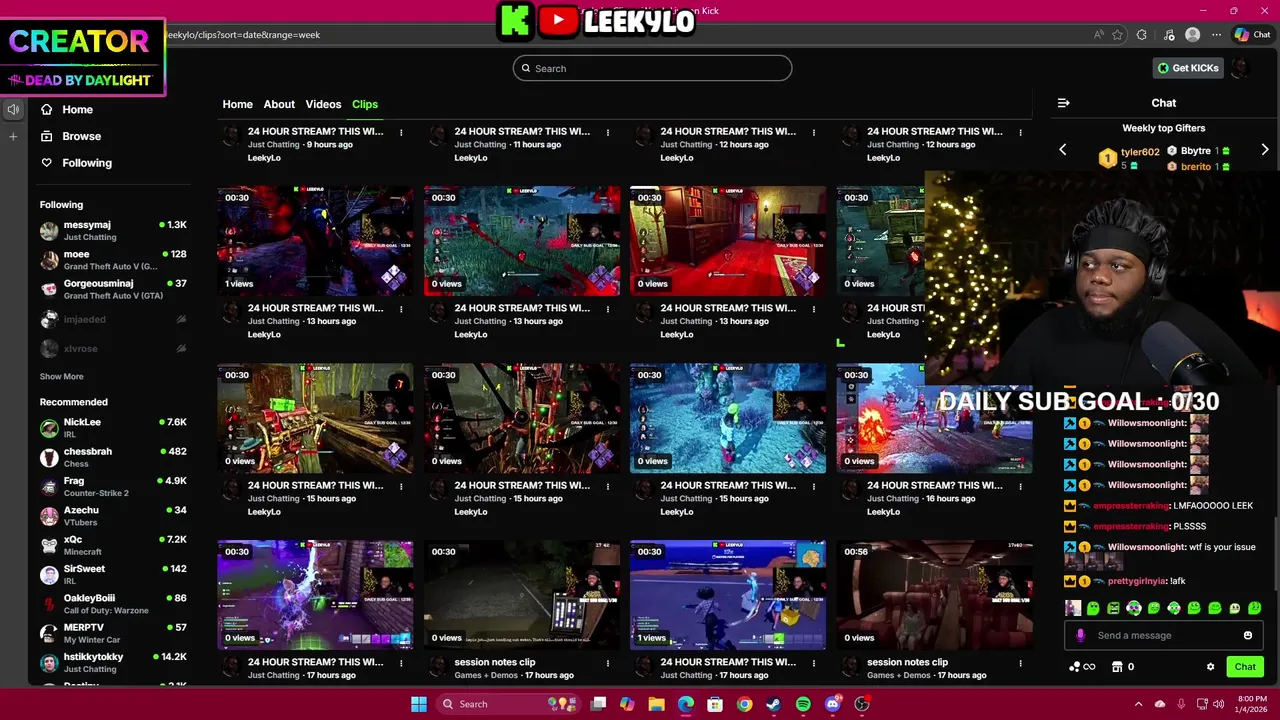Image resolution: width=1280 pixels, height=720 pixels.
Task: Open browser Extensions puzzle icon
Action: [x=1142, y=34]
